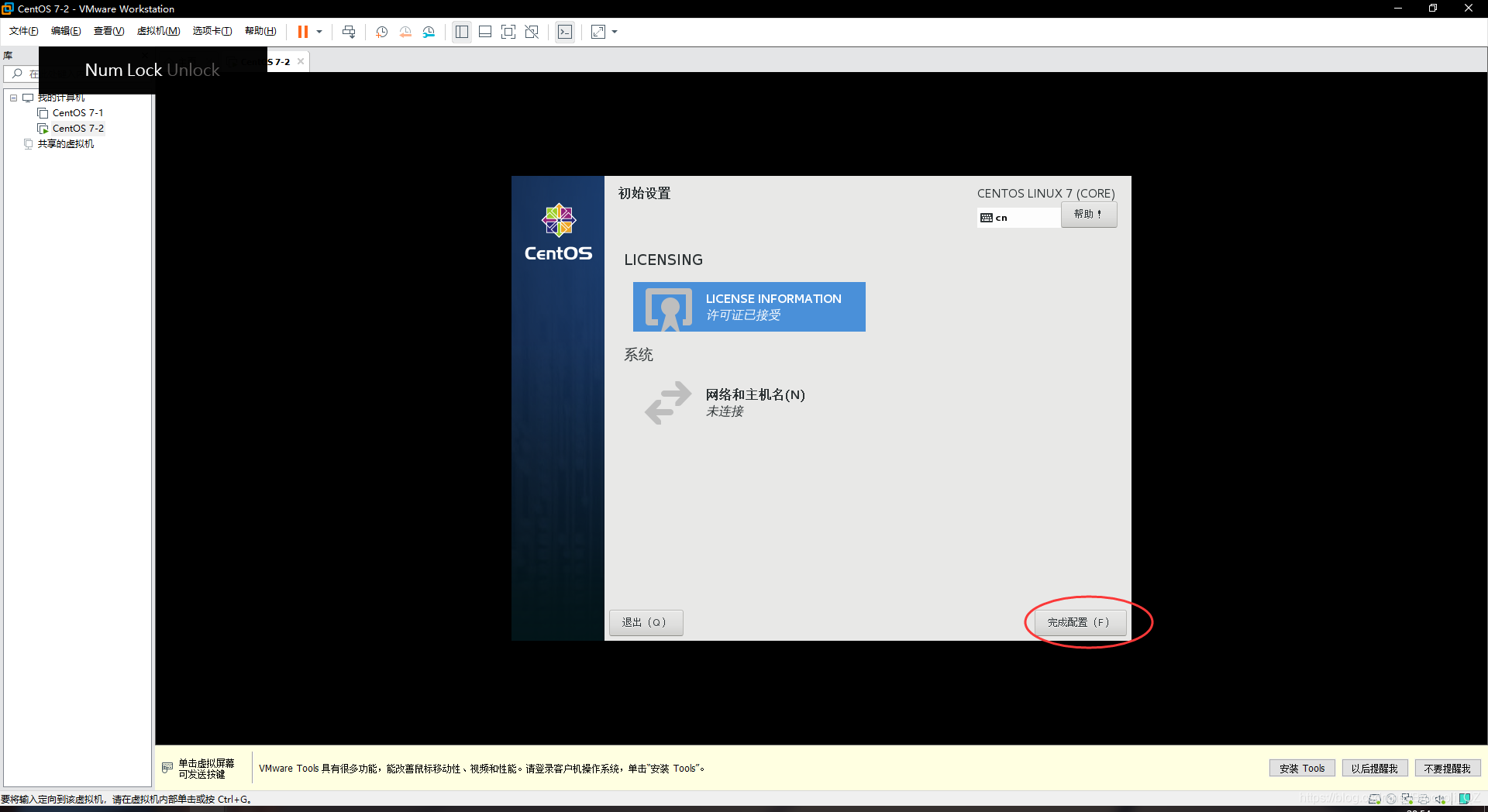
Task: Click the printer status bar icon
Action: 1424,799
